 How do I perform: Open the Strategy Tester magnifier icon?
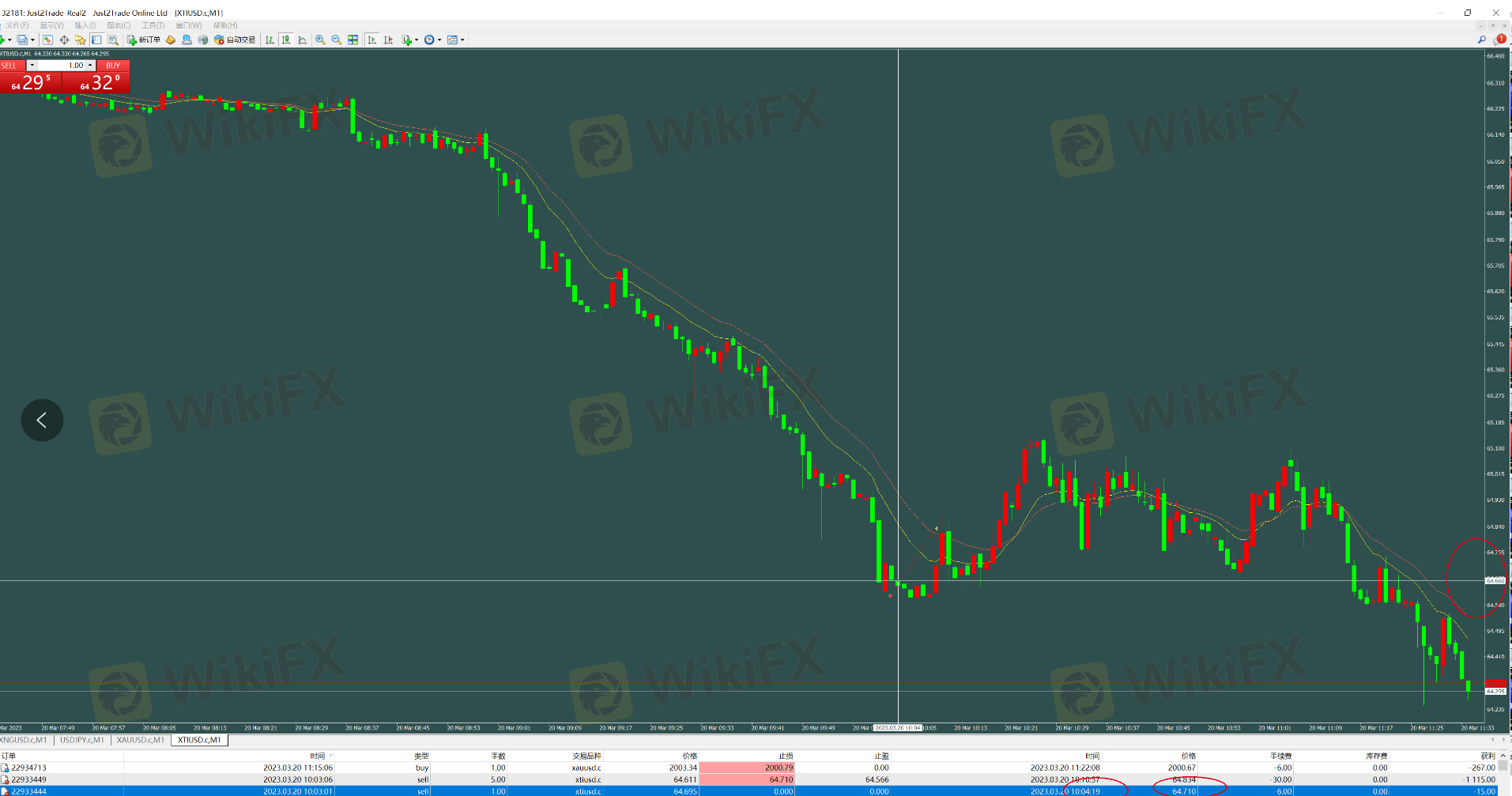tap(113, 40)
